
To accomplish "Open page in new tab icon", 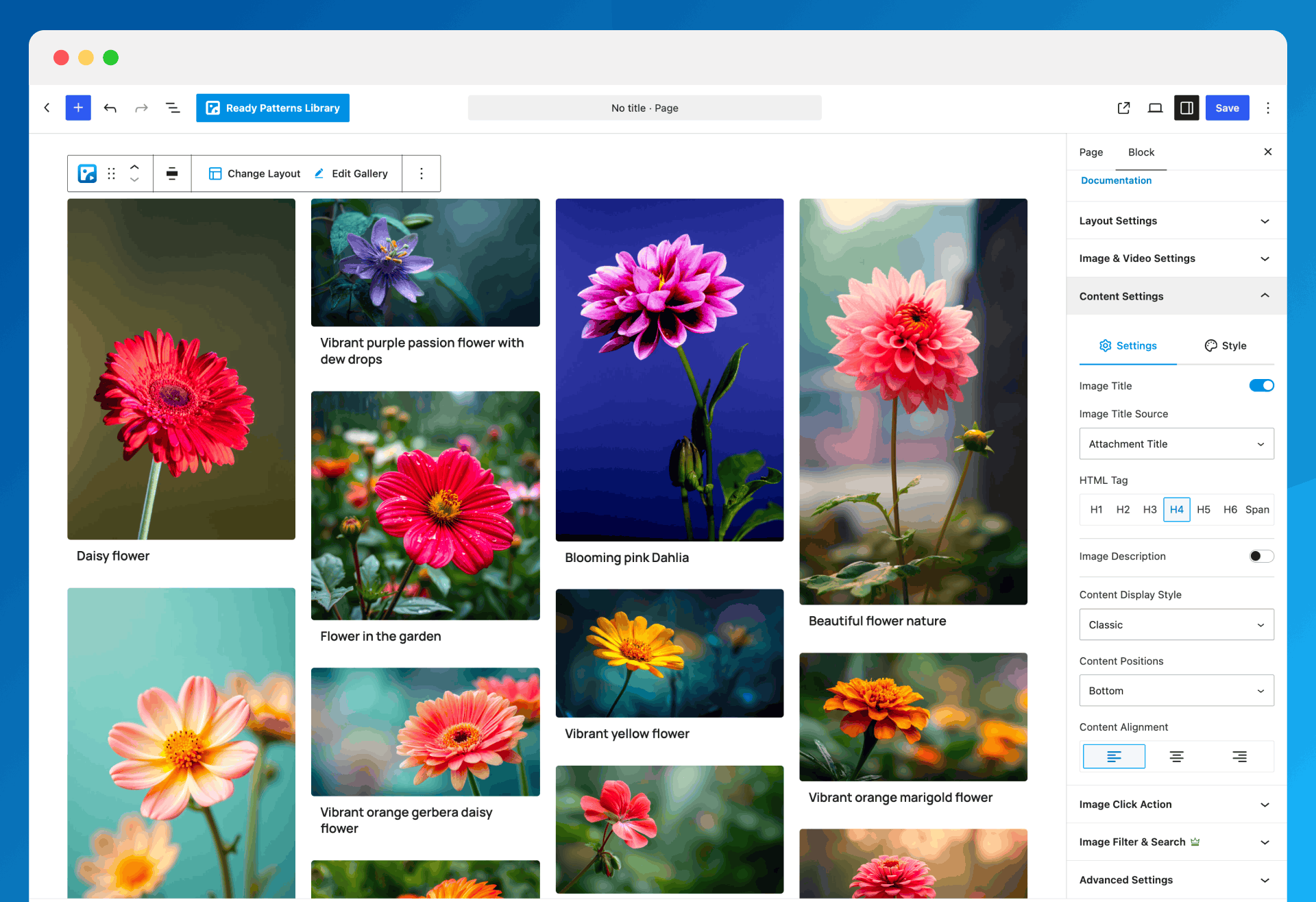I will pyautogui.click(x=1123, y=108).
